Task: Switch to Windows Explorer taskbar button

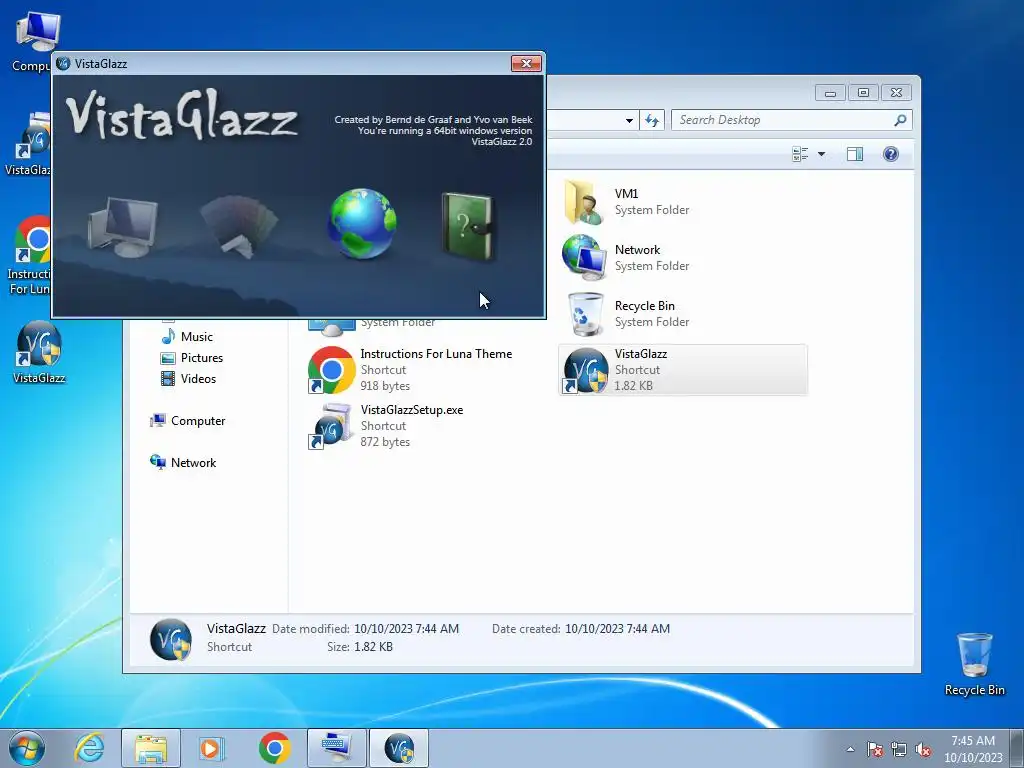Action: (x=151, y=748)
